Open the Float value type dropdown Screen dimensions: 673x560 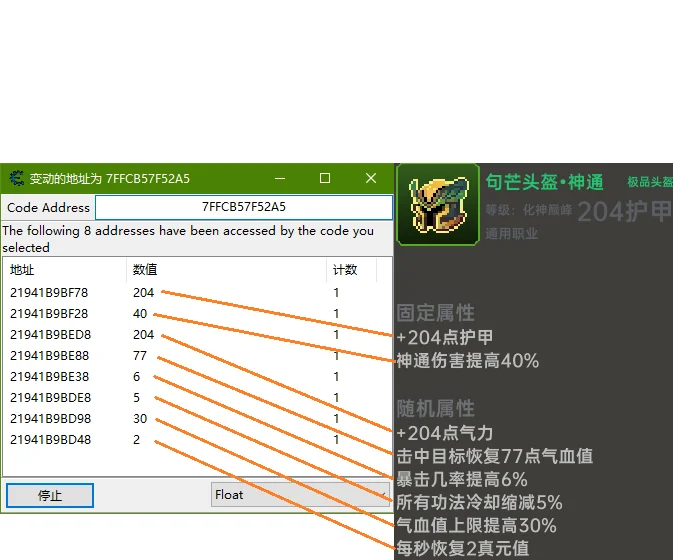[299, 495]
